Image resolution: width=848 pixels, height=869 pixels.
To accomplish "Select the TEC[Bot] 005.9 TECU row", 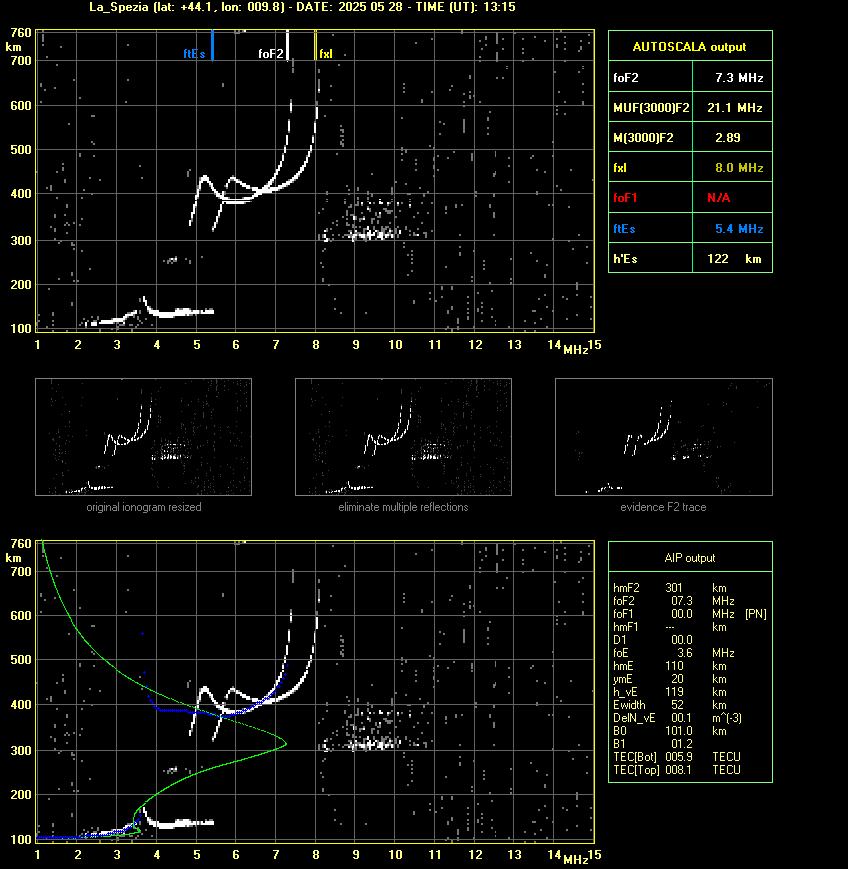I will tap(677, 757).
